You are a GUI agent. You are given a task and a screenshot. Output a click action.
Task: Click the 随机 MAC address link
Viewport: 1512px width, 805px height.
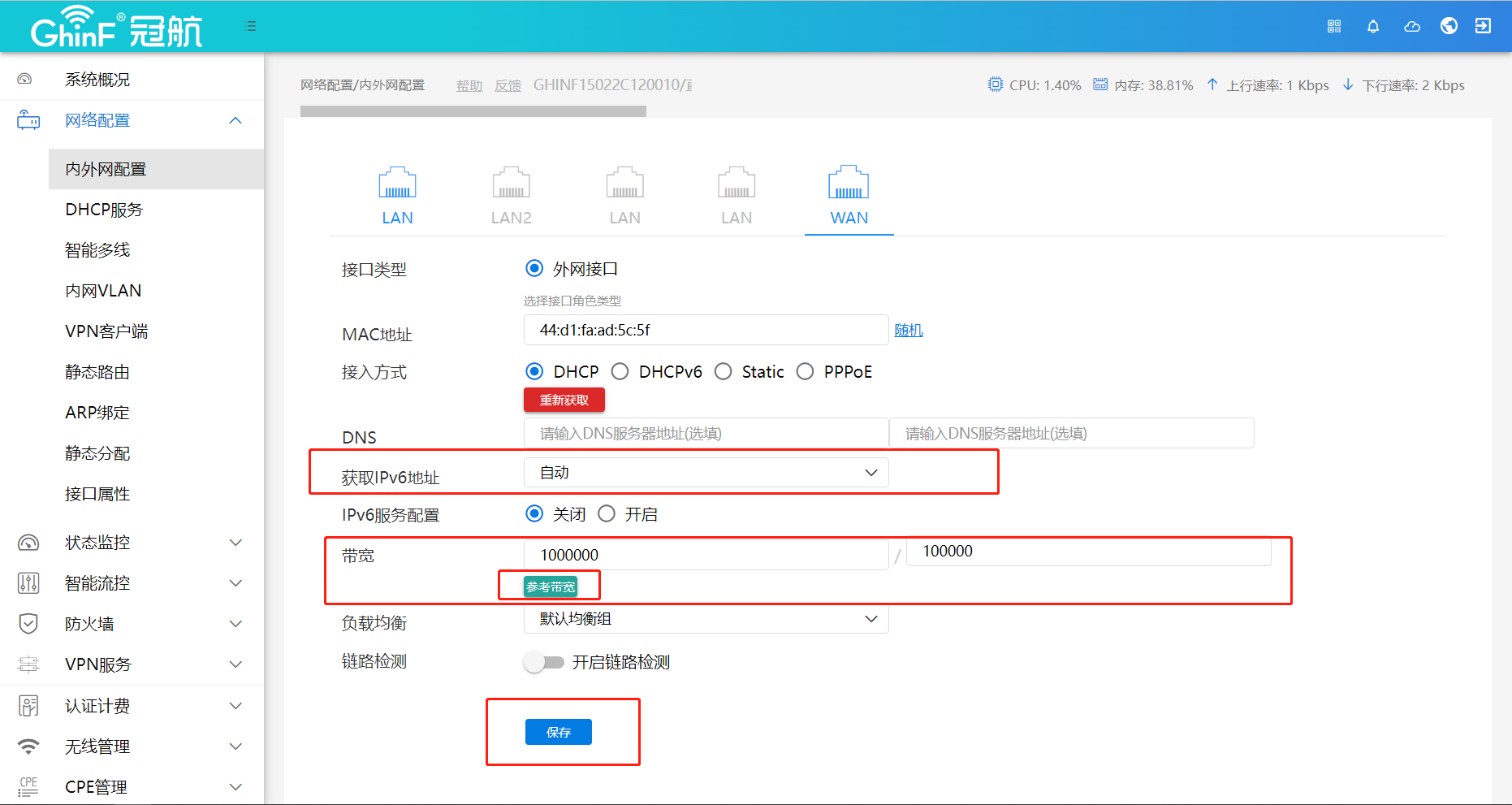point(908,331)
